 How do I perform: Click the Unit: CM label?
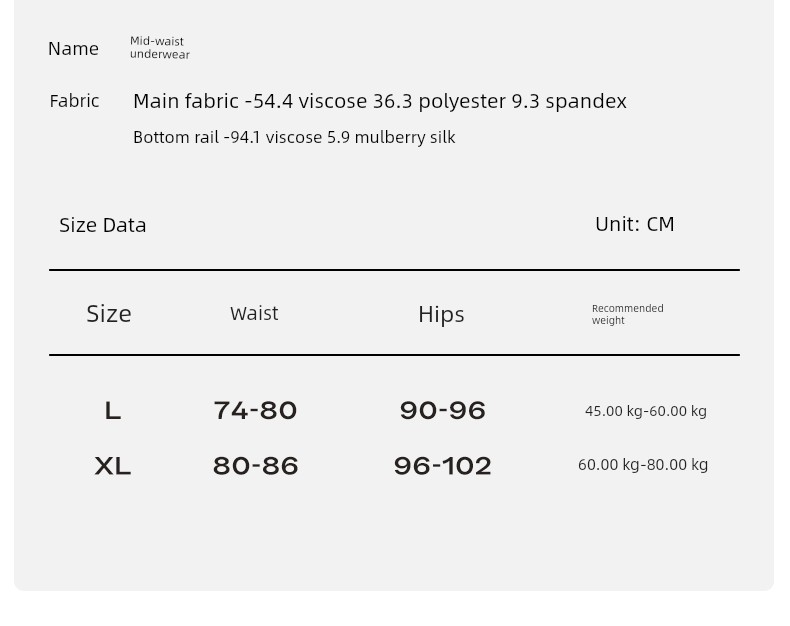coord(635,224)
